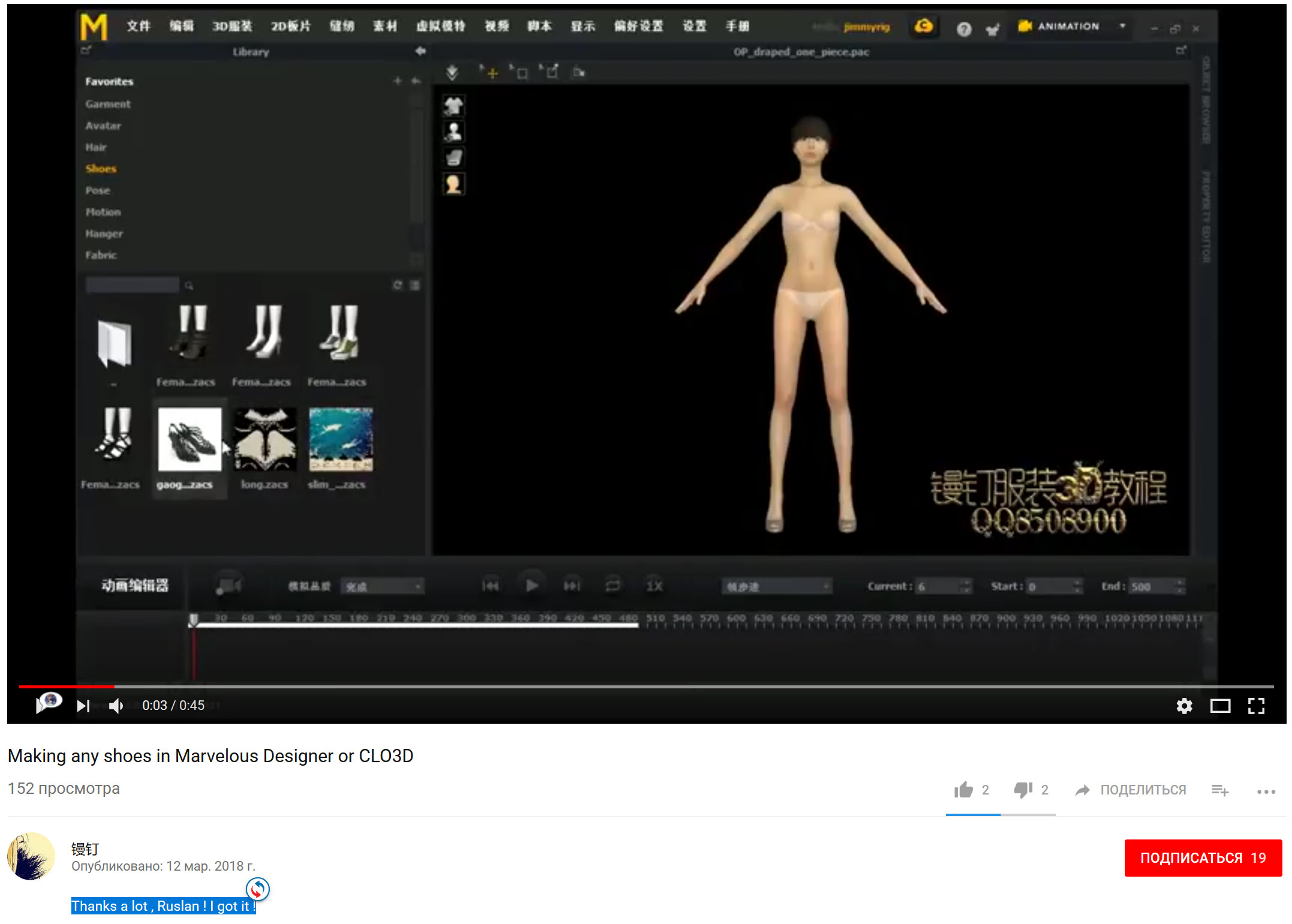
Task: Click the animation record camera icon
Action: point(228,585)
